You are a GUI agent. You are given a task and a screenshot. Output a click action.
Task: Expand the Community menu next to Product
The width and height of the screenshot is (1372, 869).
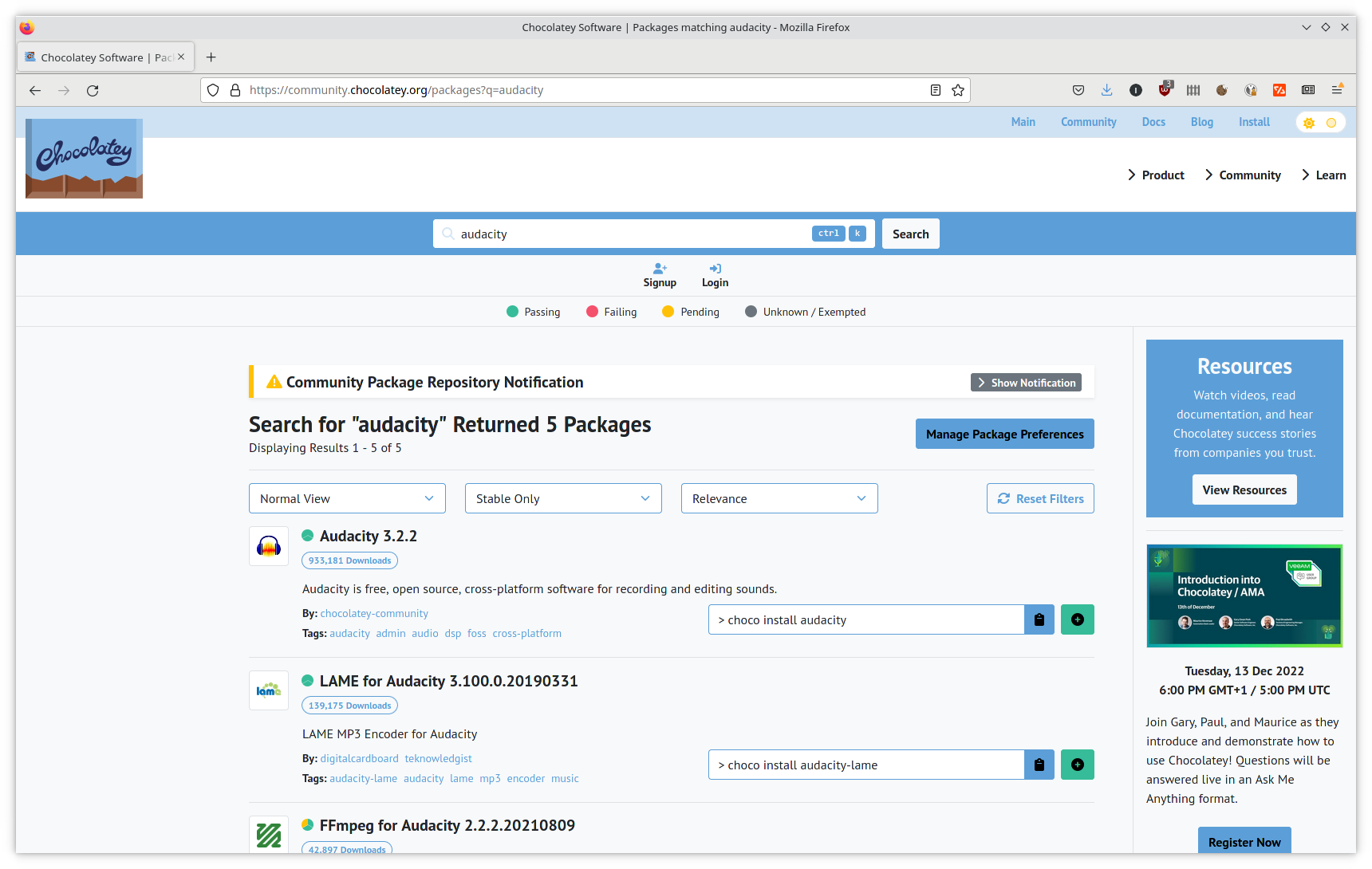tap(1243, 175)
